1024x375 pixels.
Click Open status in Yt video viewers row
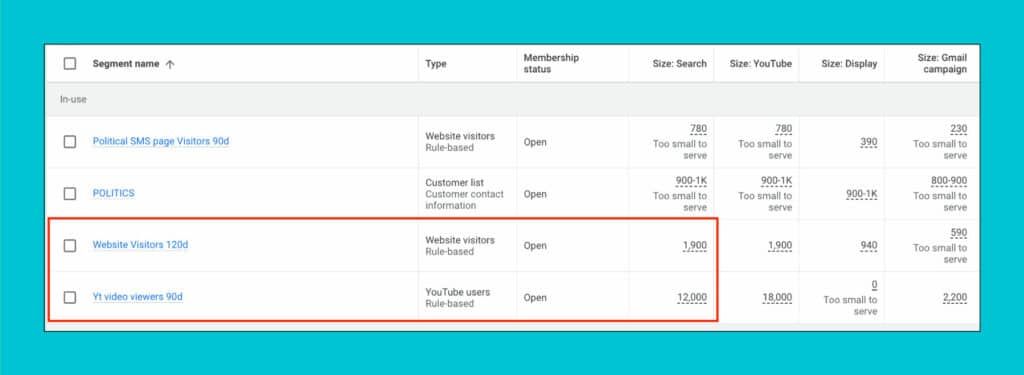point(535,297)
